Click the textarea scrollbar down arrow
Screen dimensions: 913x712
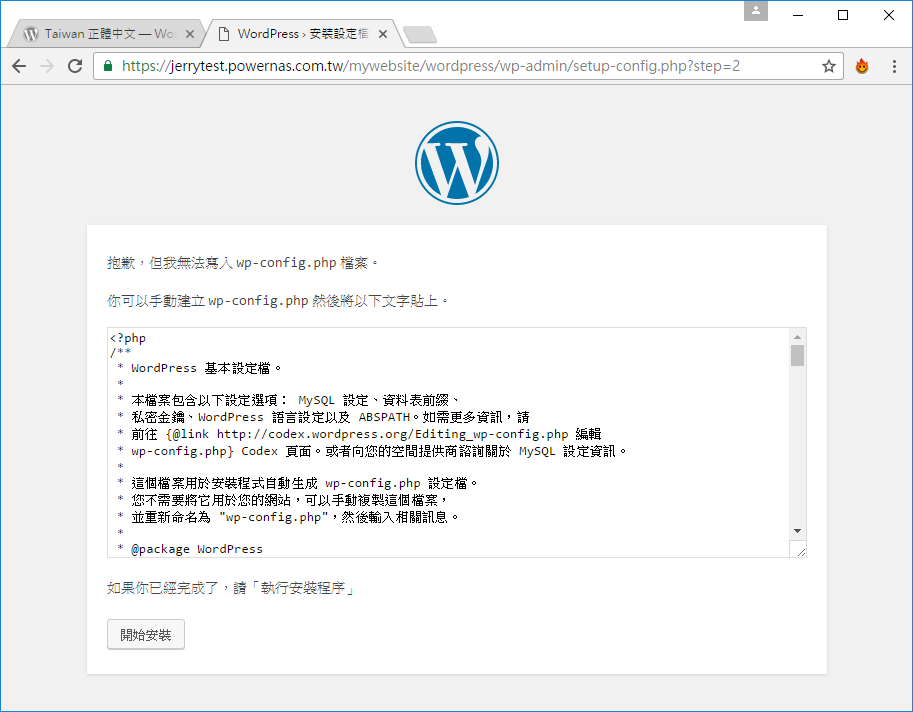[x=797, y=531]
